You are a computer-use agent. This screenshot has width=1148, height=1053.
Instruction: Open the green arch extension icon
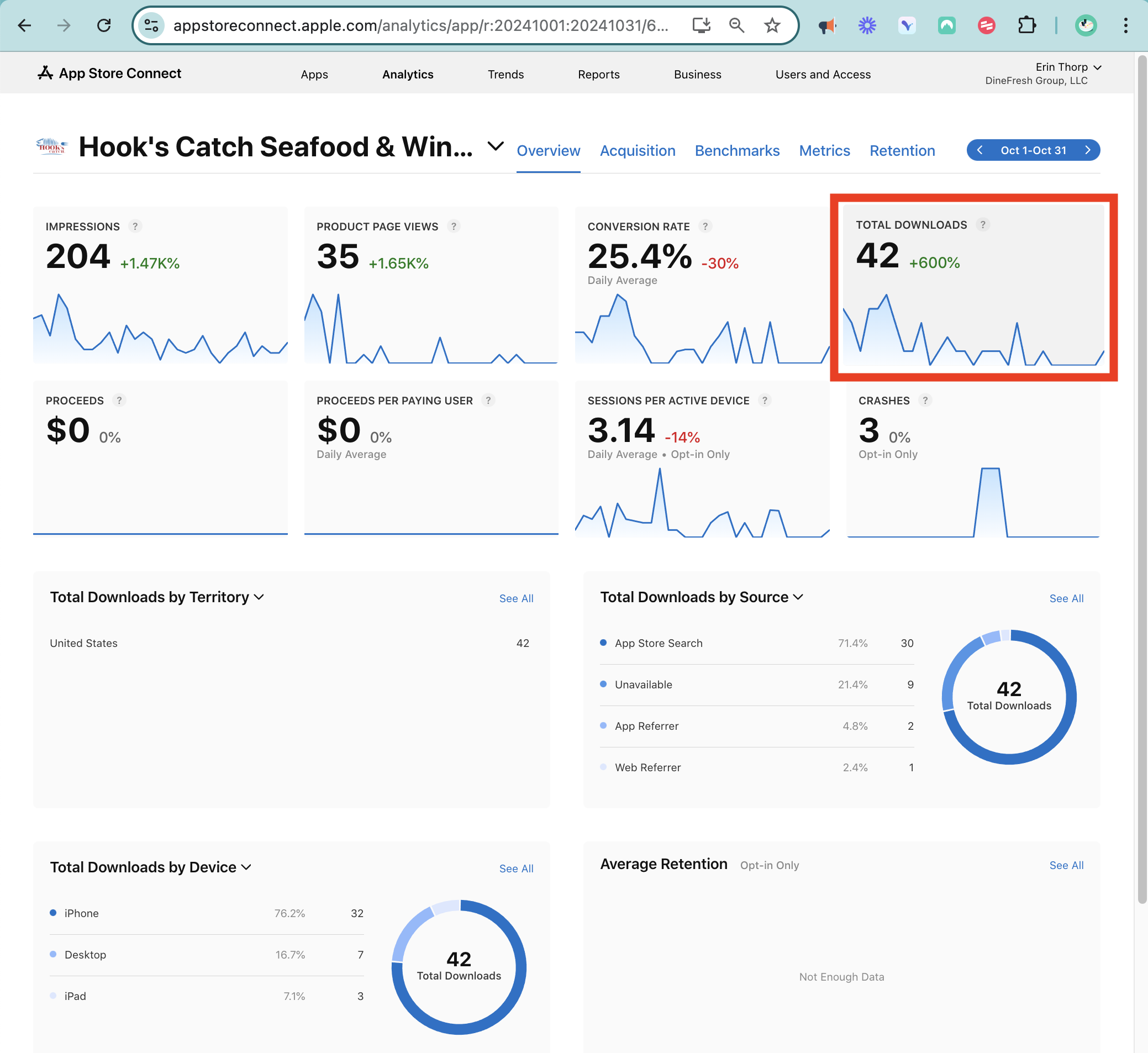pyautogui.click(x=946, y=25)
